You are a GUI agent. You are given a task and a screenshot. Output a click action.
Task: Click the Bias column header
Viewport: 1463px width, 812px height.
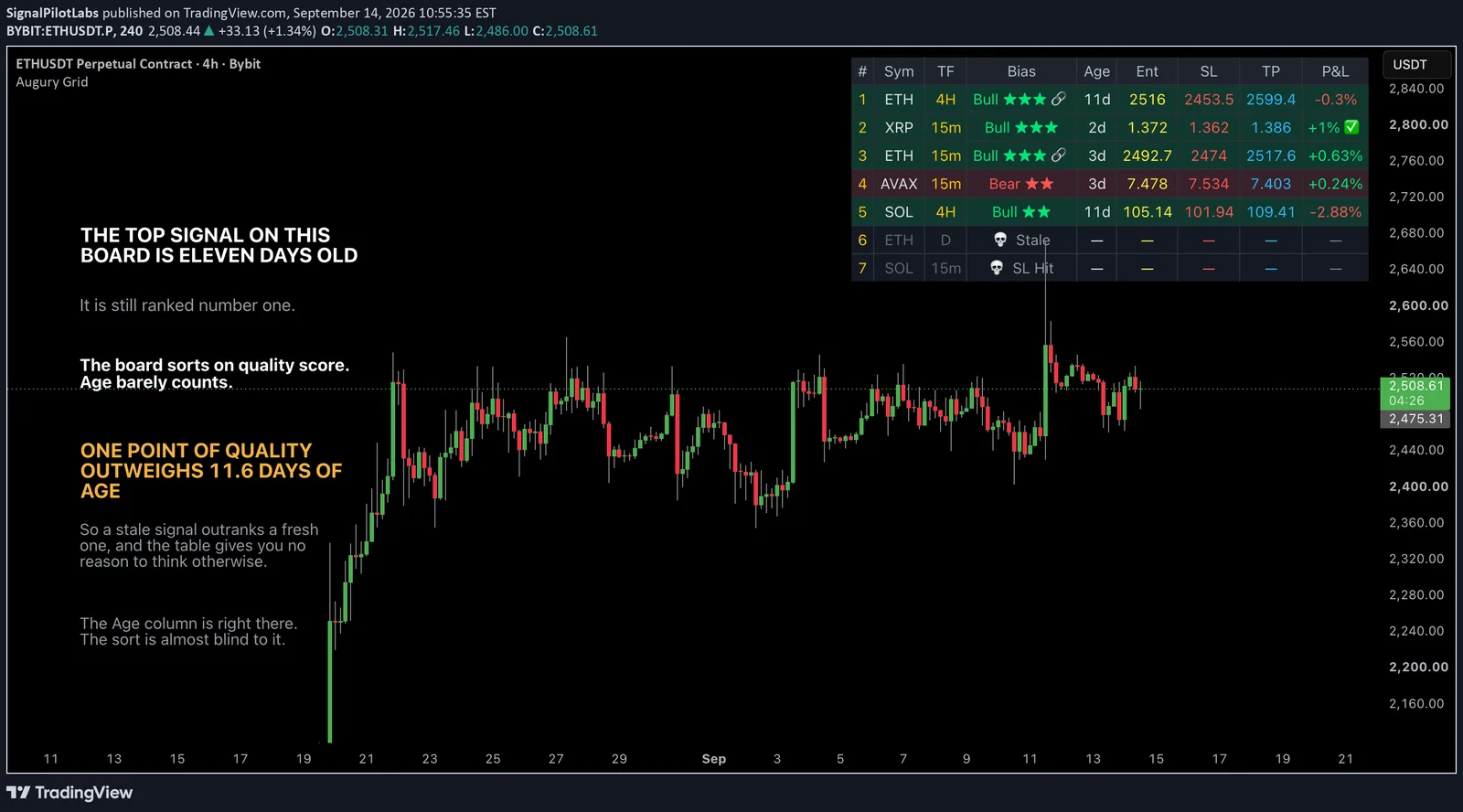1021,71
